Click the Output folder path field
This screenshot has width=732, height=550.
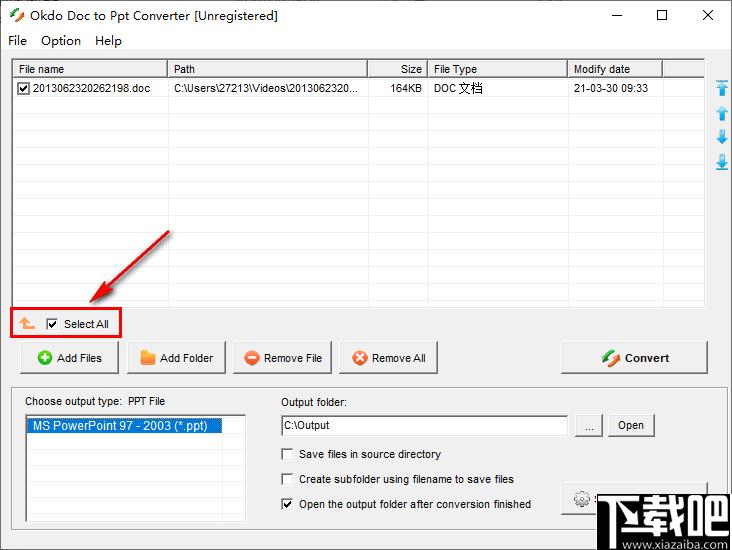point(425,425)
